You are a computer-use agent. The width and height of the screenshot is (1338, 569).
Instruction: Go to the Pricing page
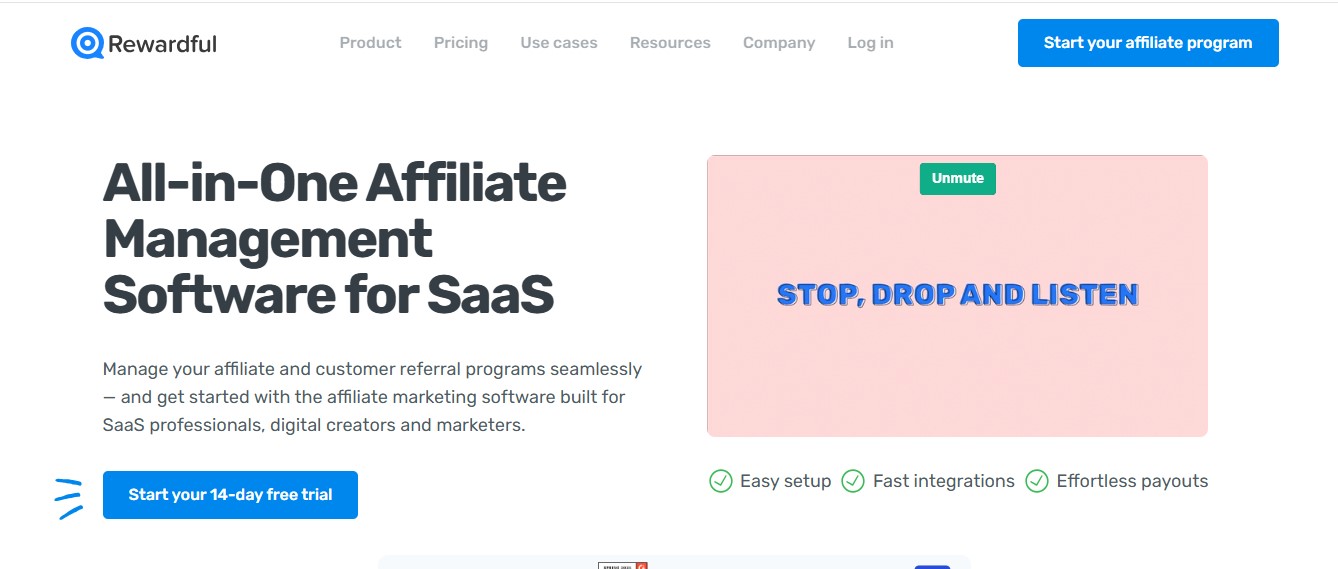pyautogui.click(x=461, y=43)
